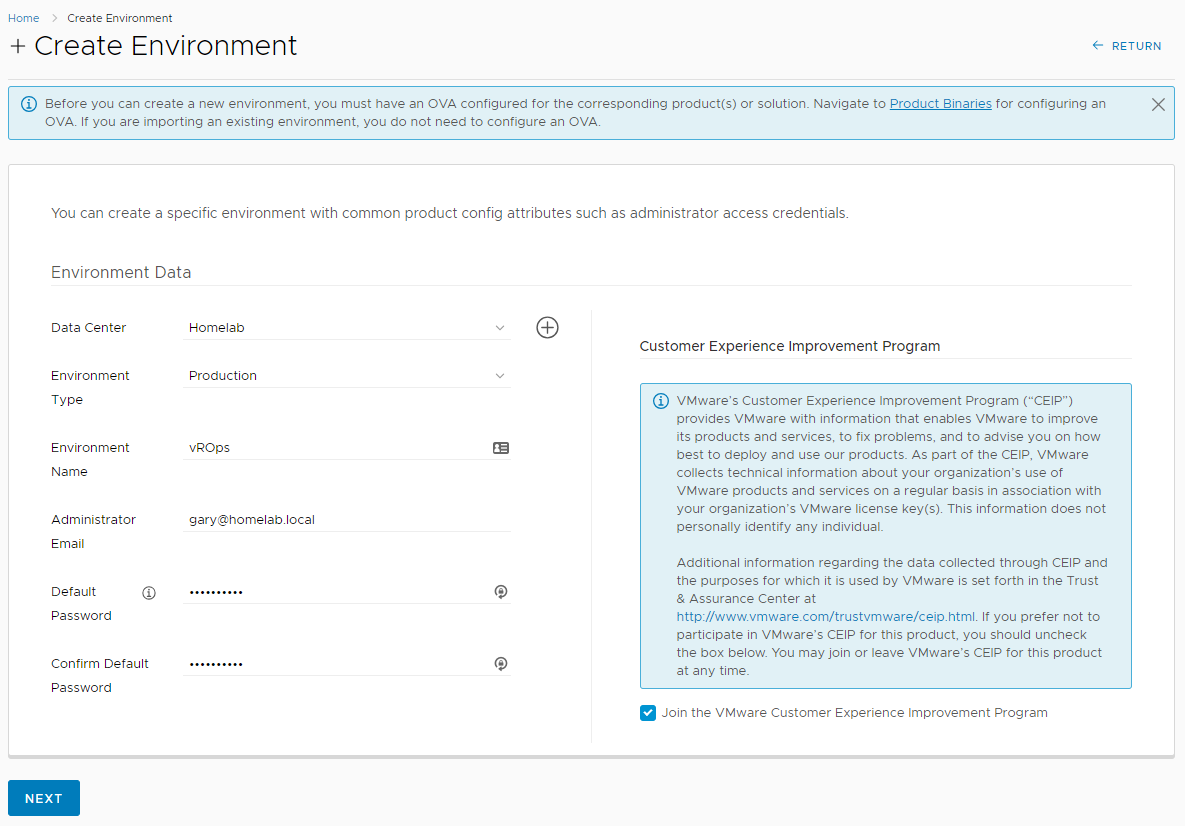Click the CEIP info icon
The image size is (1185, 826).
pos(661,401)
